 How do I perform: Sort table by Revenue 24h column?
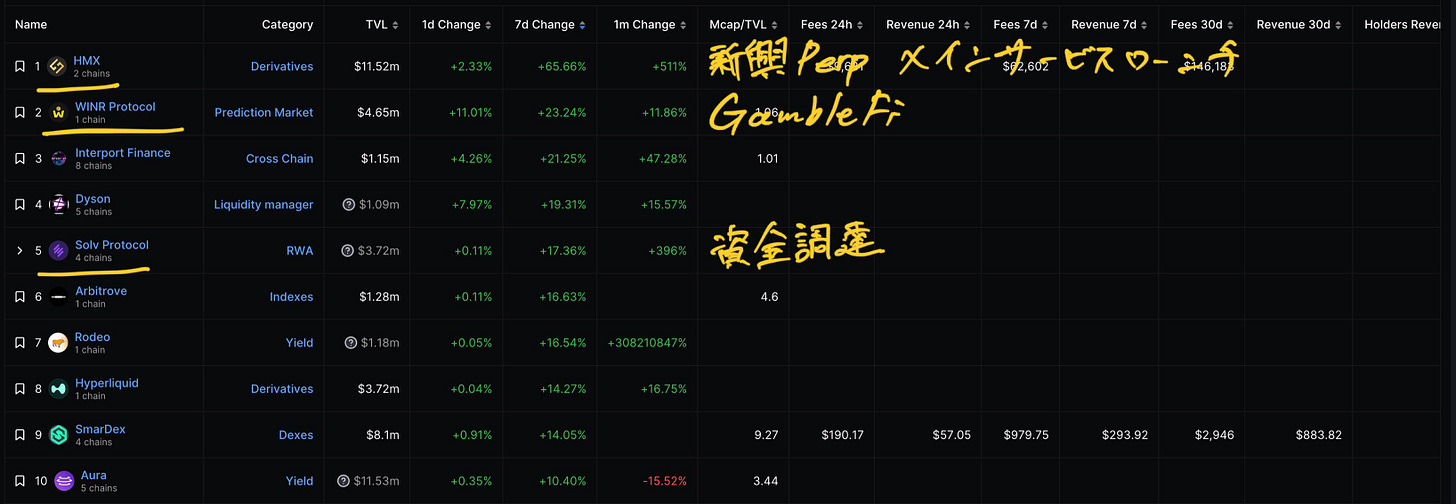(x=929, y=25)
